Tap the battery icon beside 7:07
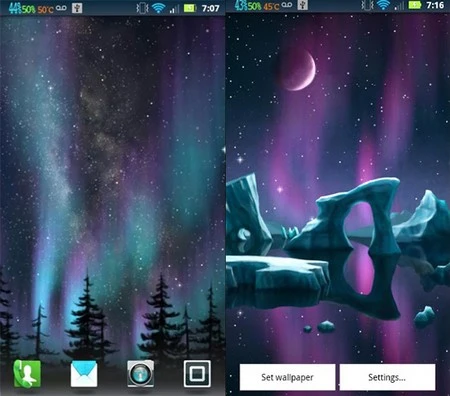The image size is (450, 396). pos(190,8)
